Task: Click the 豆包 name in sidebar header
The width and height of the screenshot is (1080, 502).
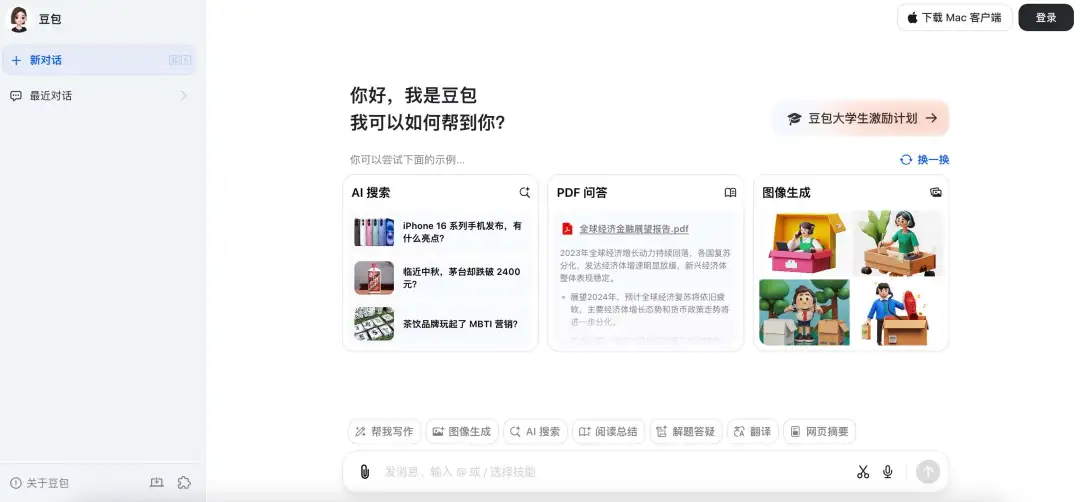Action: coord(50,19)
